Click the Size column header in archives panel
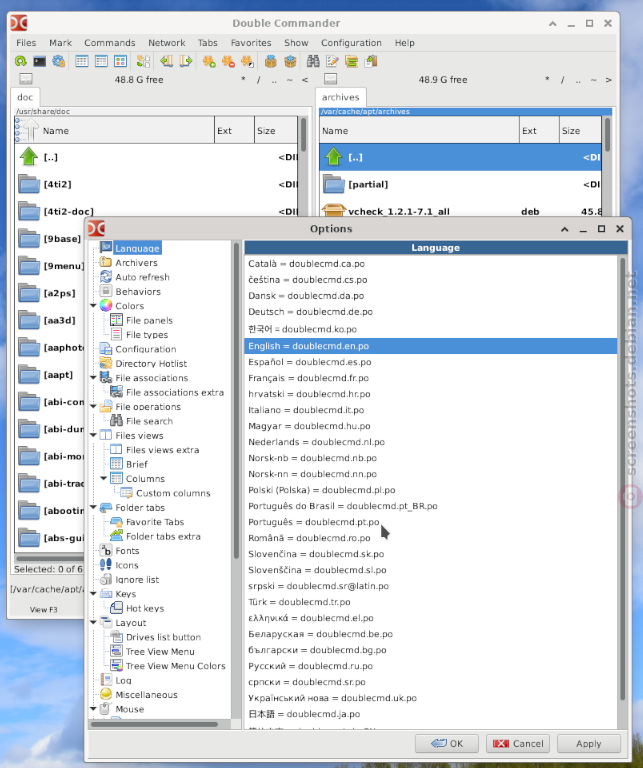This screenshot has width=643, height=768. point(580,131)
